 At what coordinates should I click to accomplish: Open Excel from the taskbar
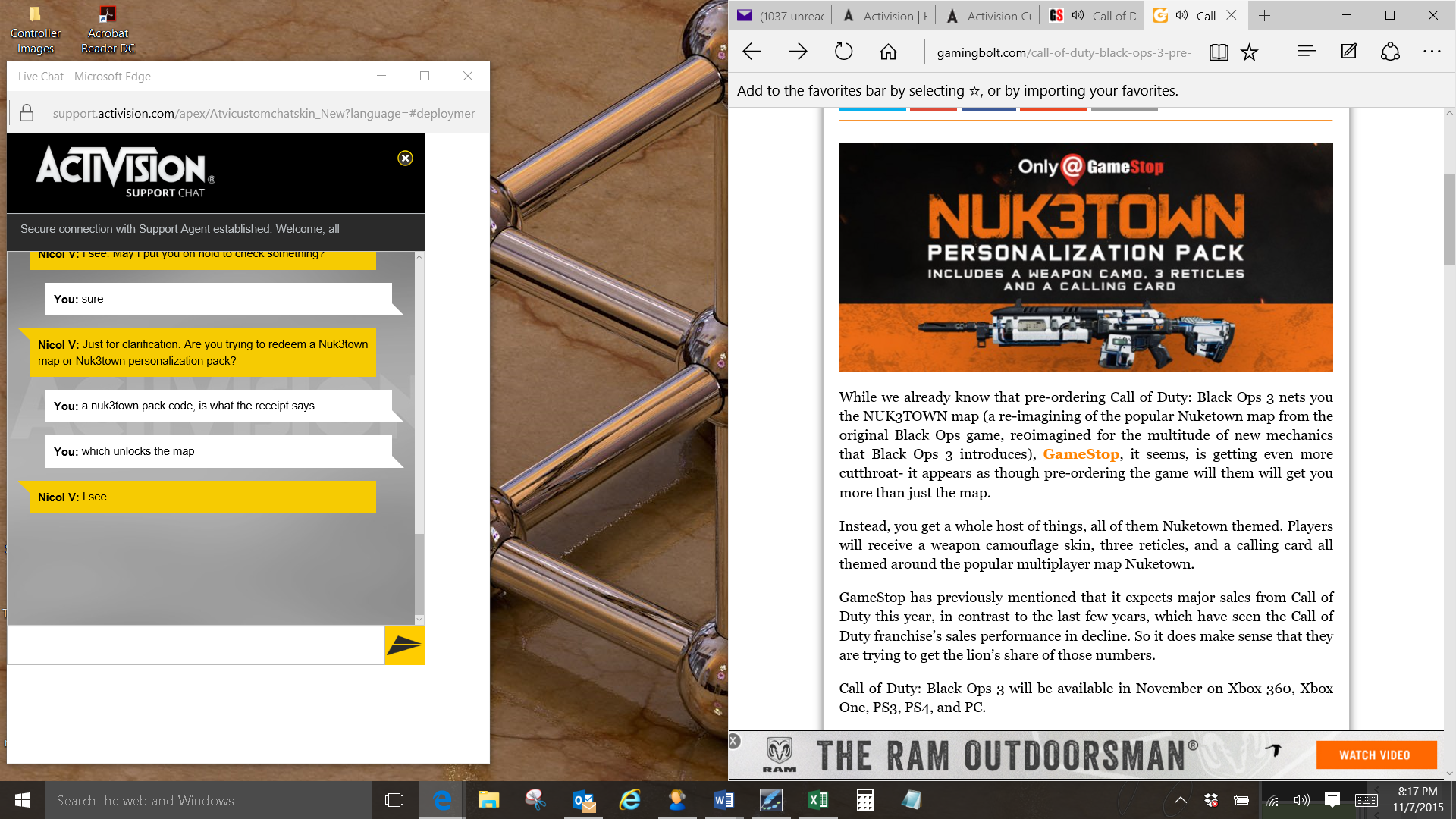(817, 800)
